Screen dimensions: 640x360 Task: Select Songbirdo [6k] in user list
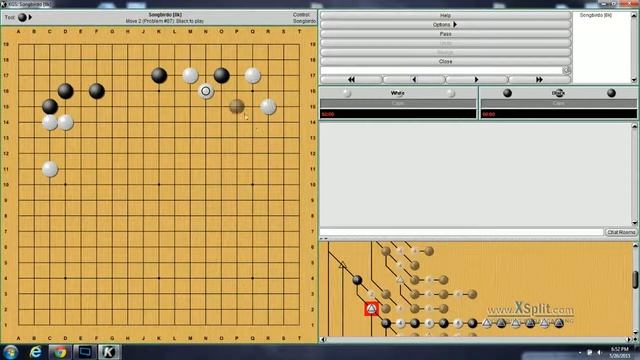pos(596,15)
